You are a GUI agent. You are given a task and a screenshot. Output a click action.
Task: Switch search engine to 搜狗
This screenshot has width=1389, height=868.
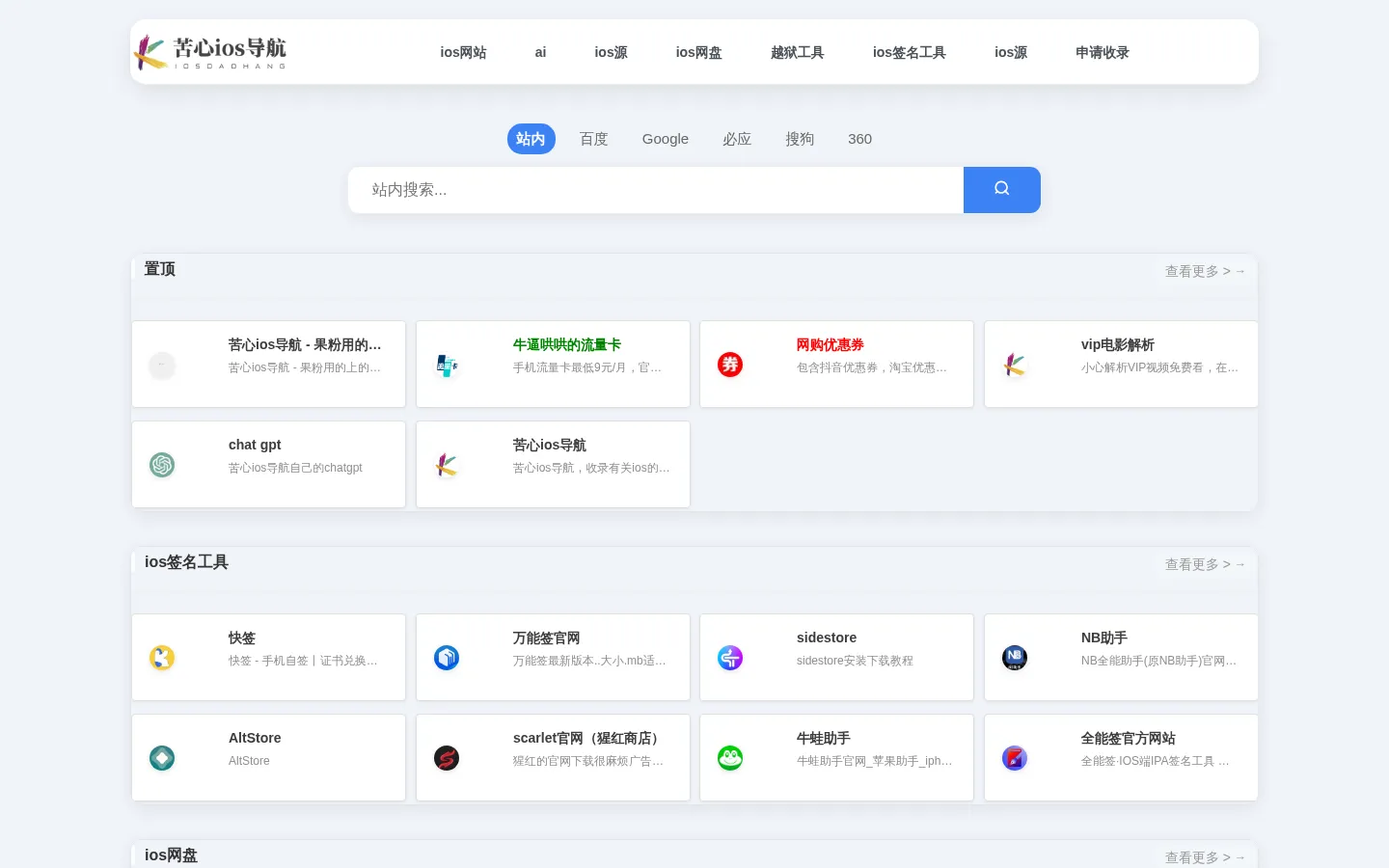click(x=800, y=139)
